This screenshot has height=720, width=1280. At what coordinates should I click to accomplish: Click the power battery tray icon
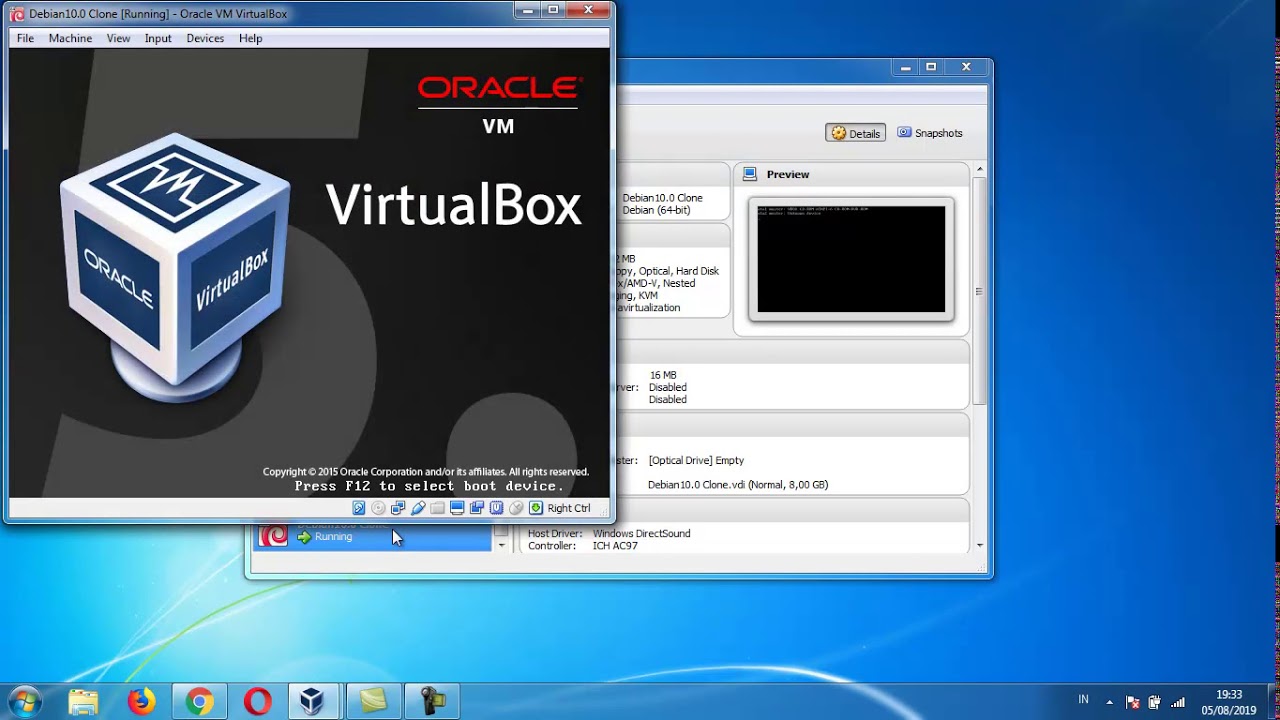[1155, 702]
